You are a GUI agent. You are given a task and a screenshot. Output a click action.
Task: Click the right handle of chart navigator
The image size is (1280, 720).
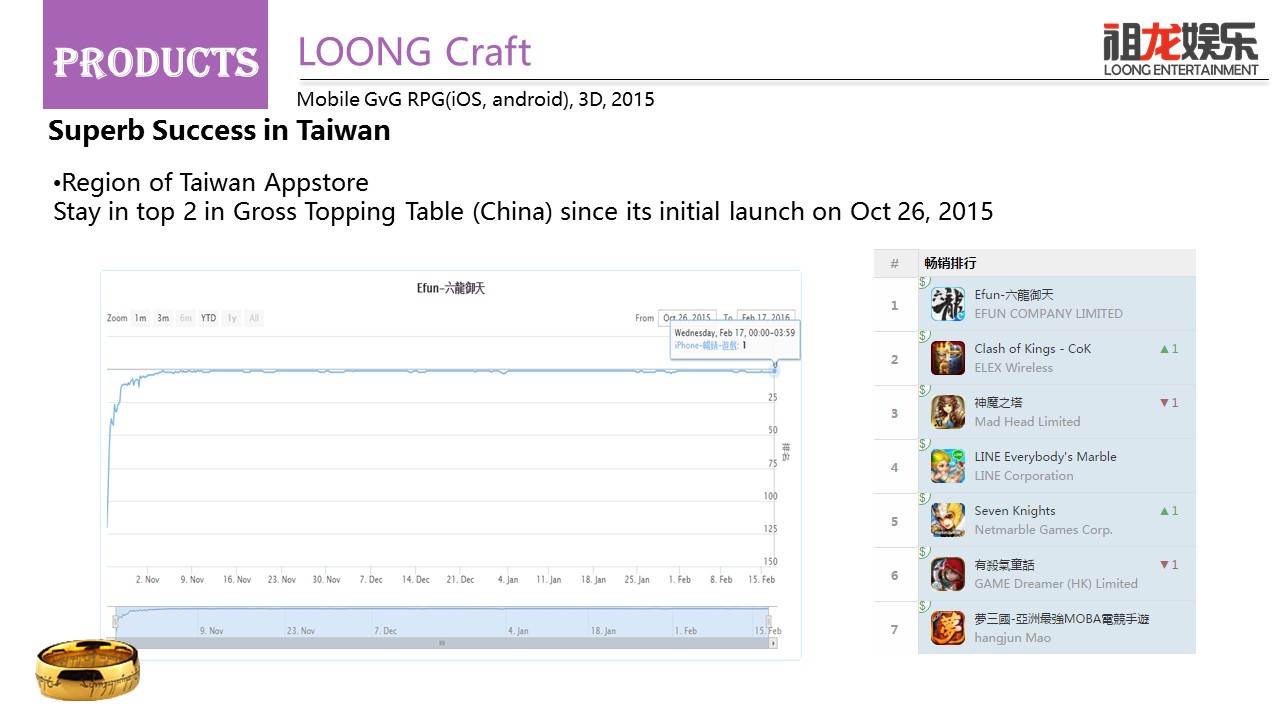tap(769, 621)
